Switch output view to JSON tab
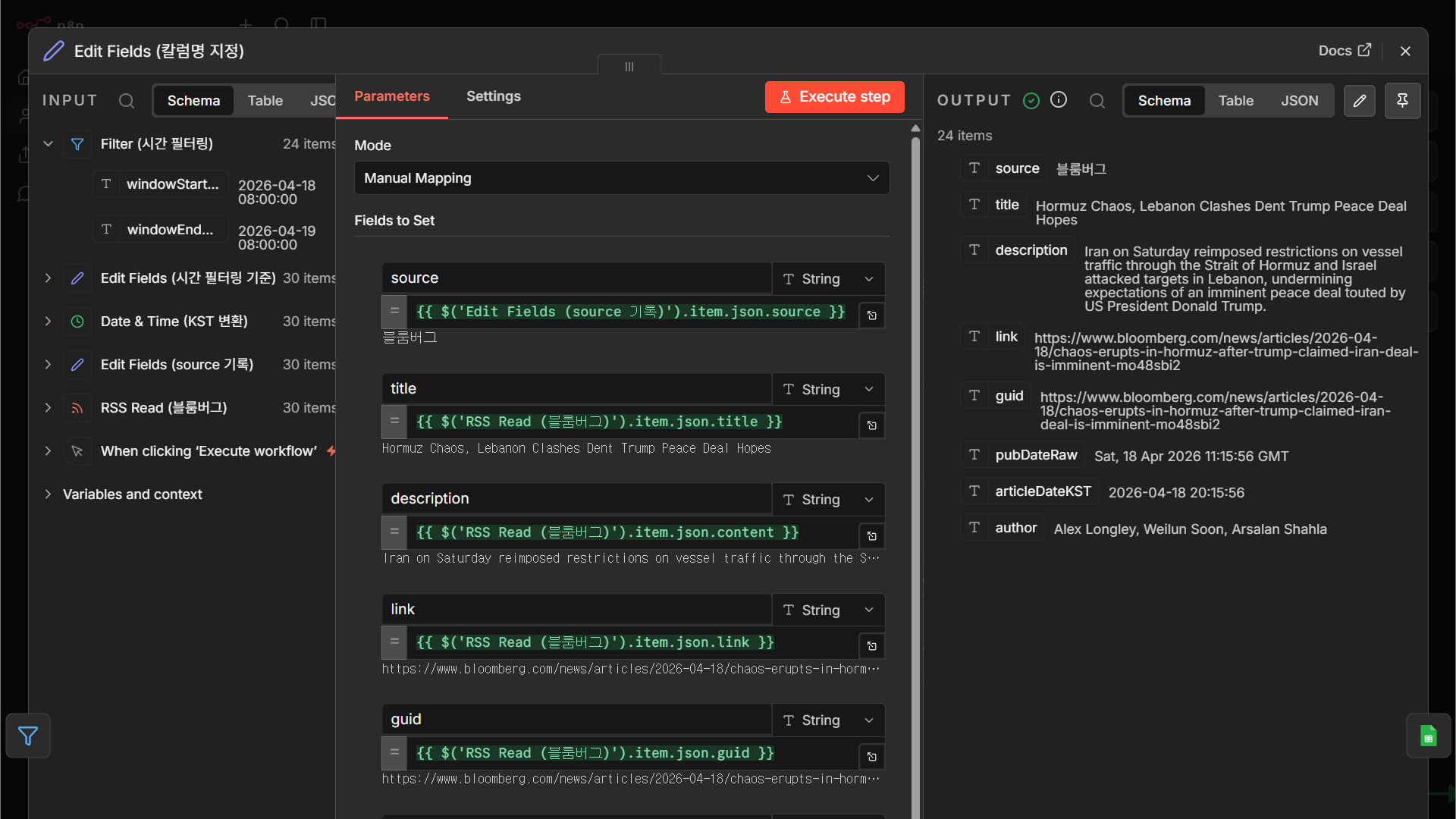The width and height of the screenshot is (1456, 819). [x=1300, y=101]
